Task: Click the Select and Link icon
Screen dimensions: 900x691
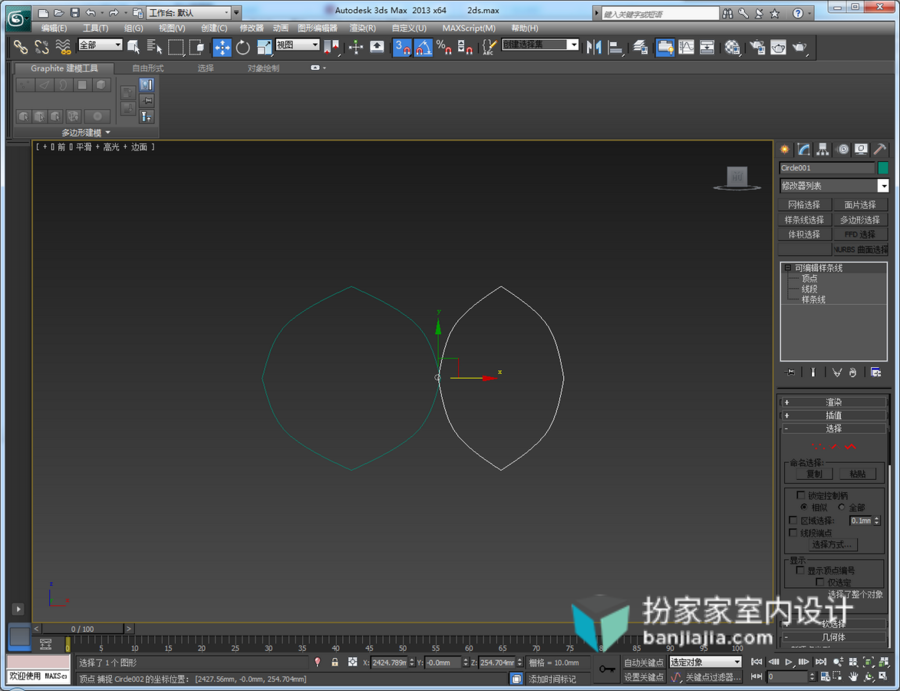Action: point(21,48)
